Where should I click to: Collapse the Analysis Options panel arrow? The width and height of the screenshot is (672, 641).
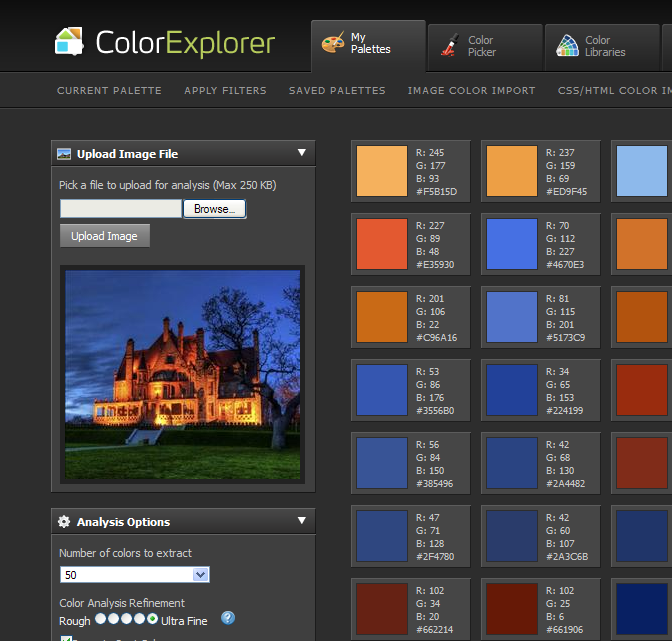pyautogui.click(x=302, y=520)
